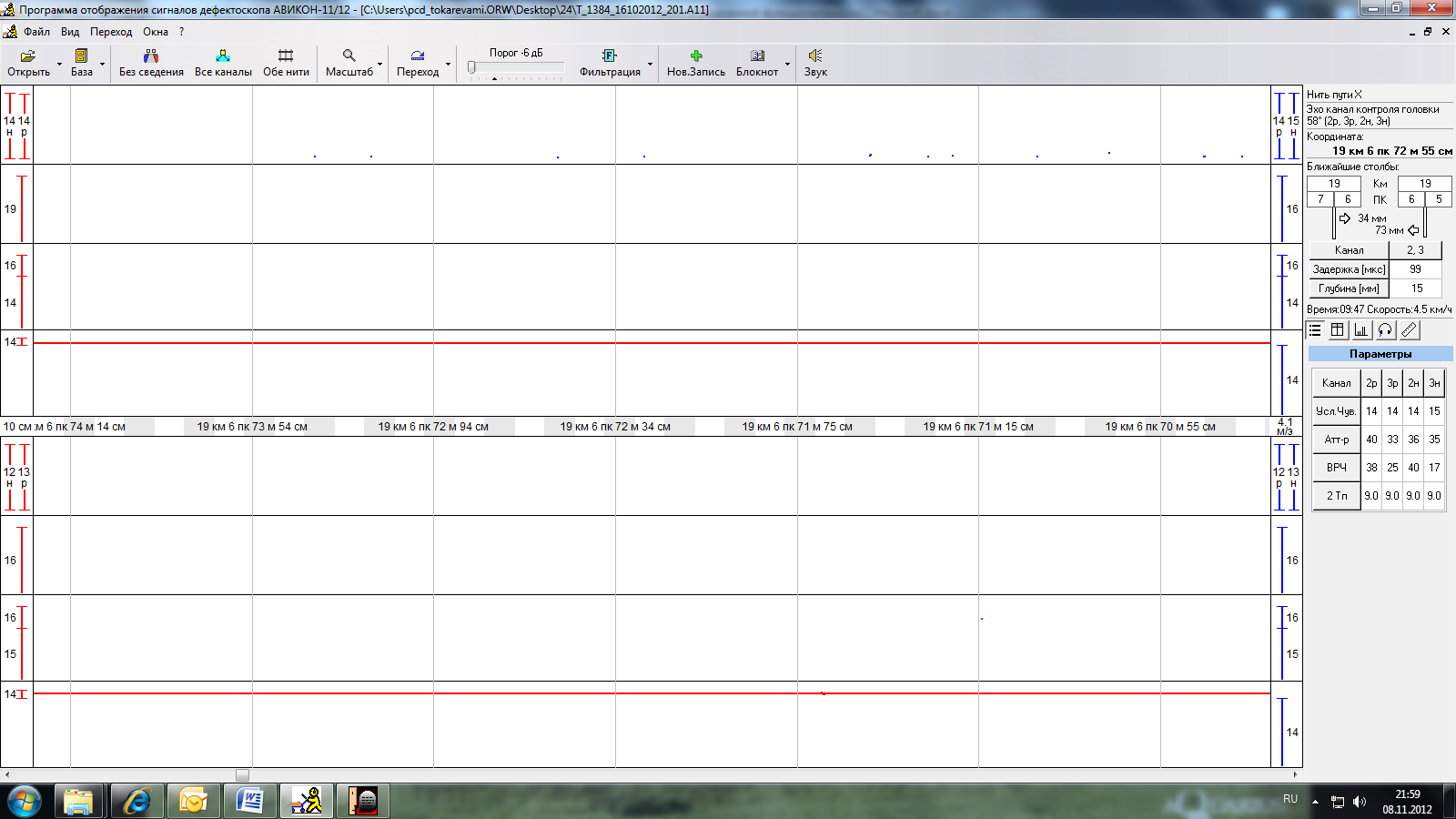Open the ? help menu
The image size is (1456, 819).
tap(181, 32)
